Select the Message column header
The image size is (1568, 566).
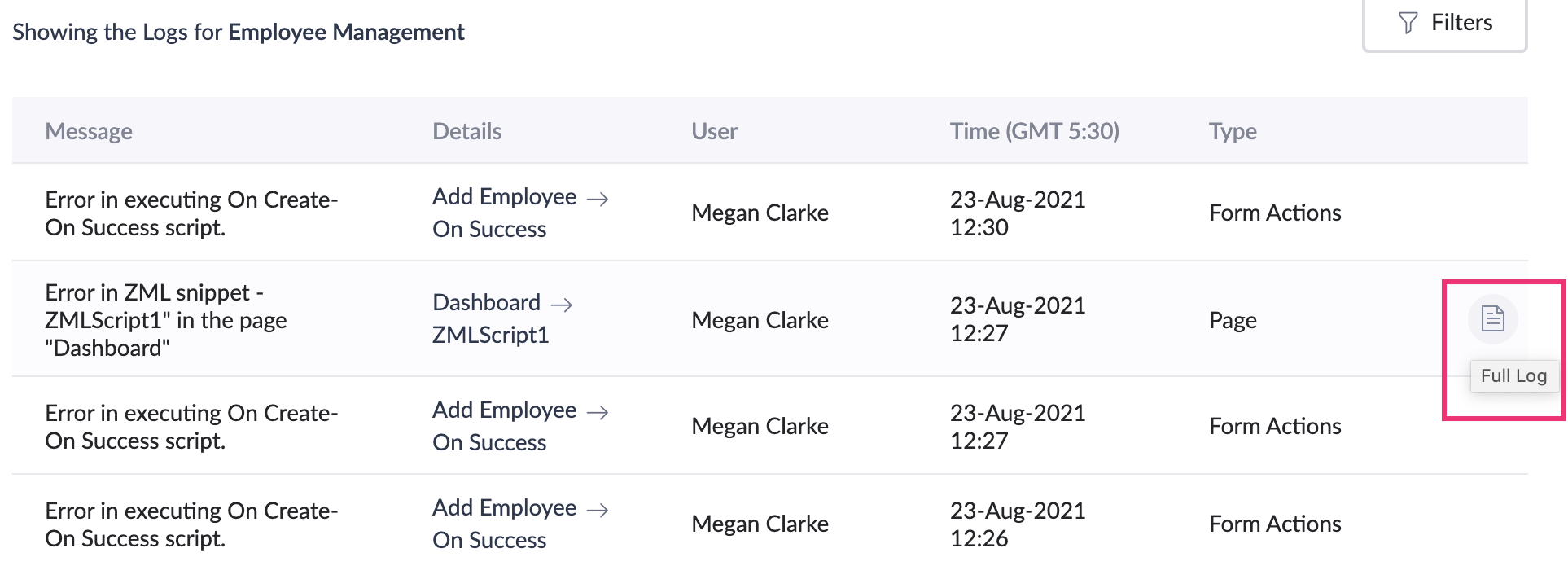tap(89, 131)
